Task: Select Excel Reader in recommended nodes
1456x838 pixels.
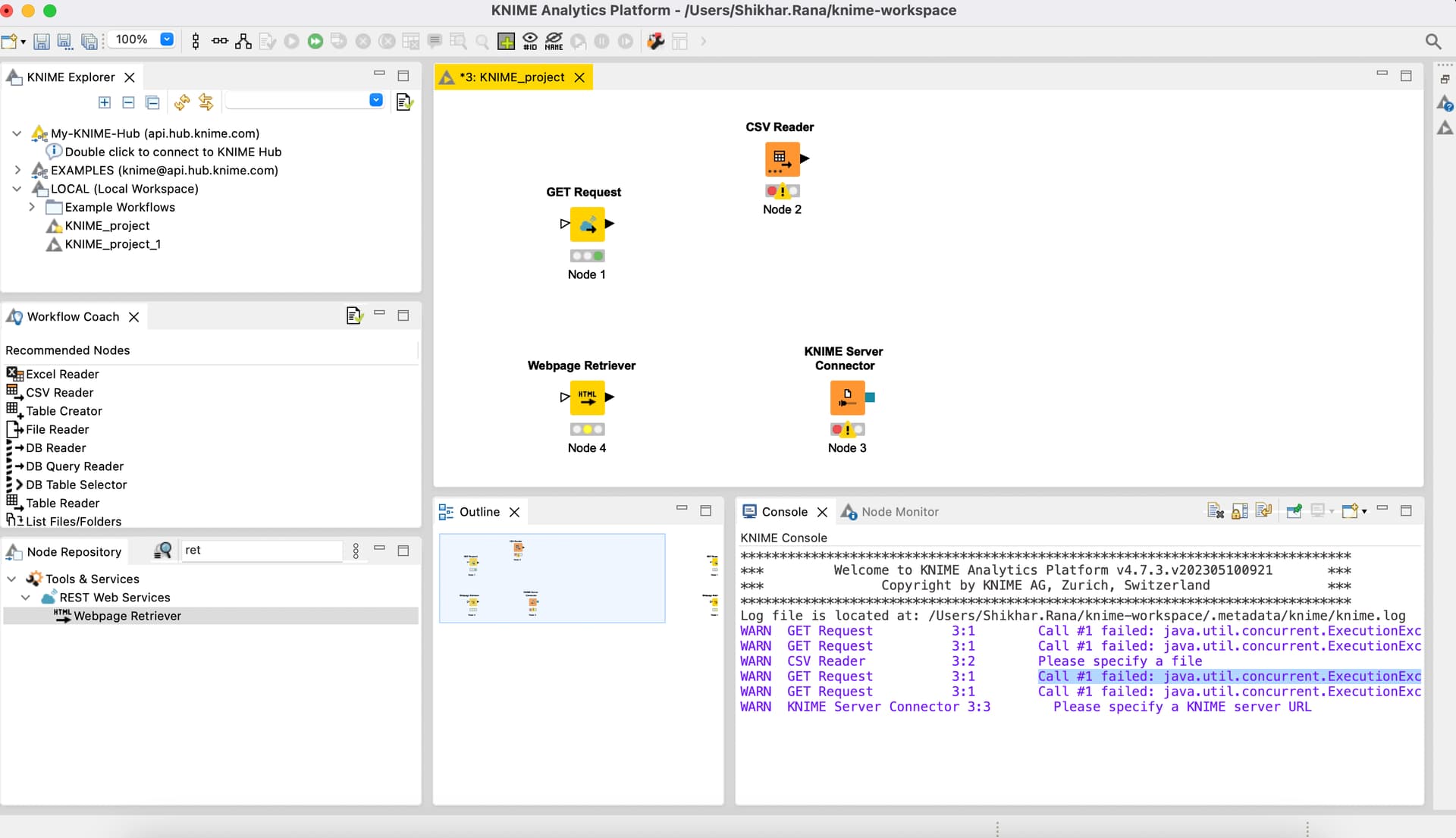Action: (62, 374)
